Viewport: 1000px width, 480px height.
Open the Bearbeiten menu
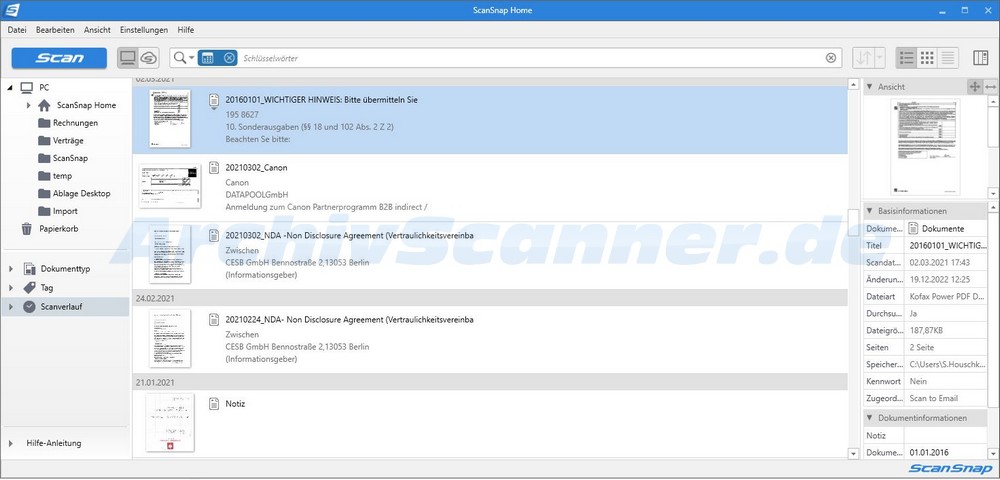pos(55,30)
